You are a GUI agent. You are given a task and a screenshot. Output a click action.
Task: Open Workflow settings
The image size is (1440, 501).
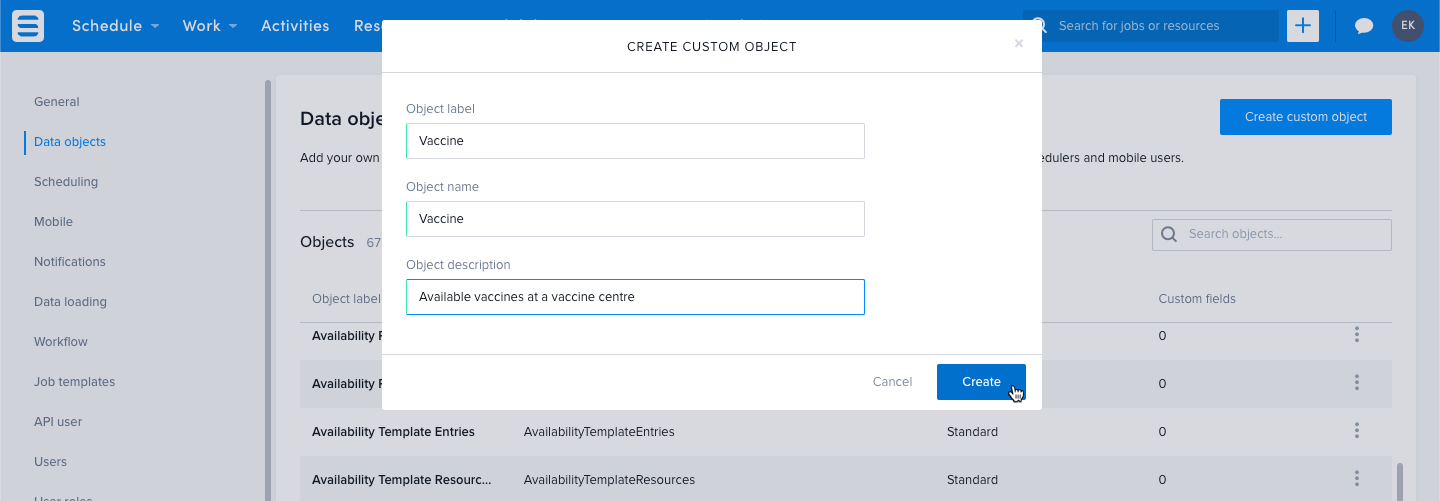pos(61,342)
